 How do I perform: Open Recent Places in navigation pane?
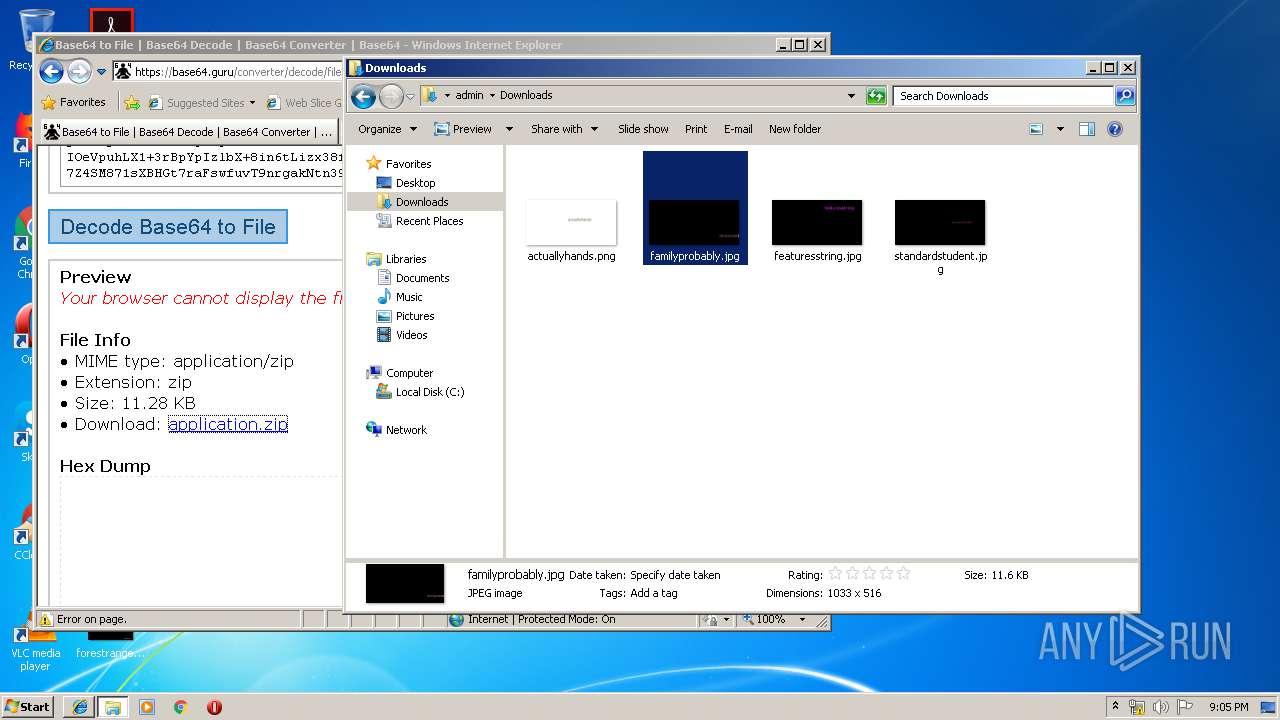(x=429, y=221)
